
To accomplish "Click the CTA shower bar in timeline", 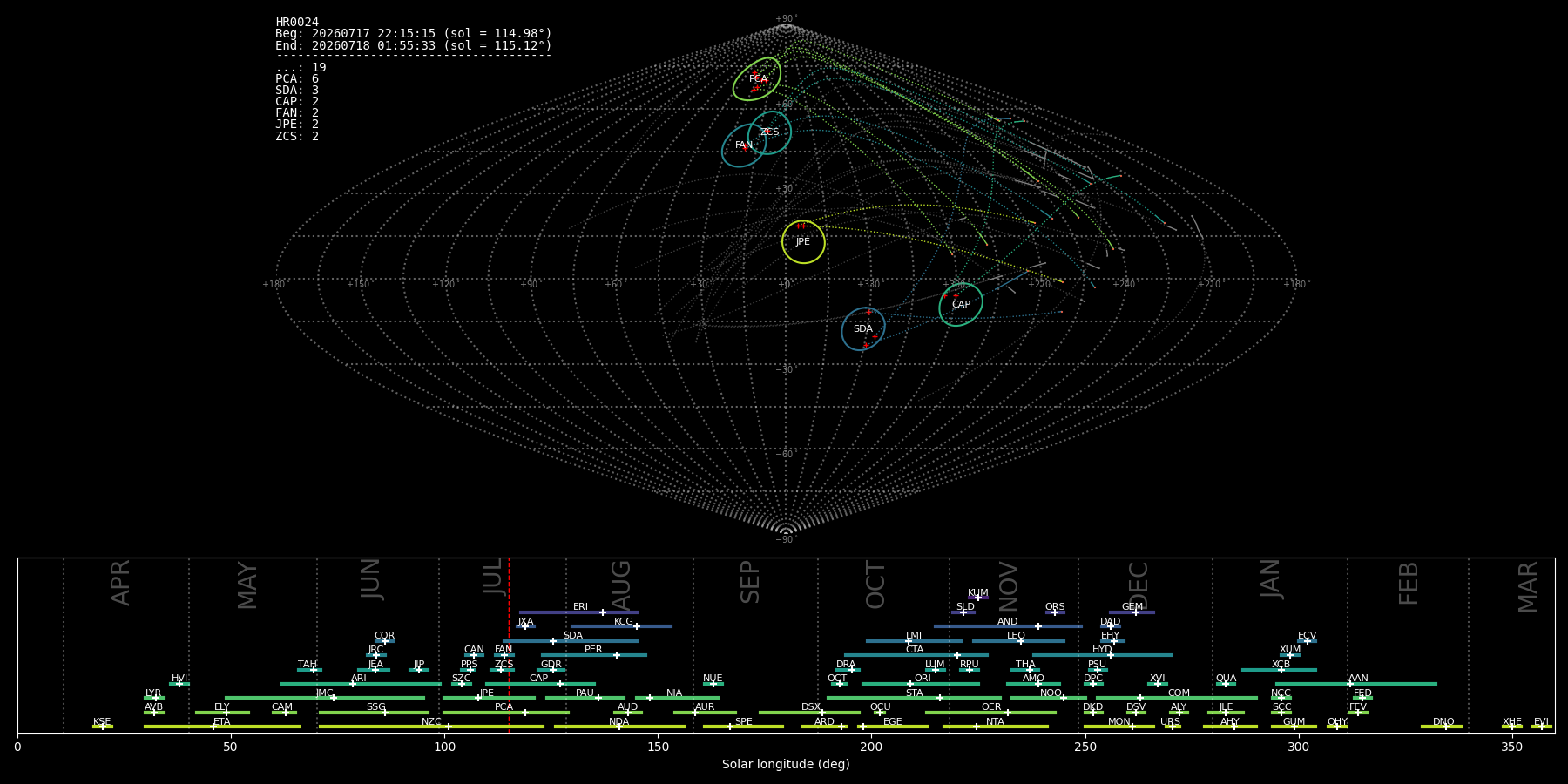I will click(x=916, y=655).
